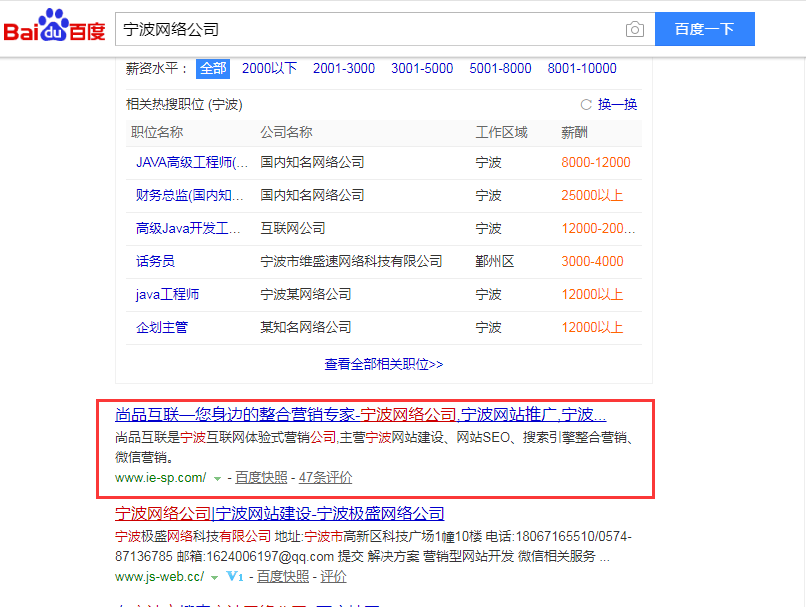The image size is (806, 607).
Task: Click the V1 verification badge icon
Action: click(x=234, y=577)
